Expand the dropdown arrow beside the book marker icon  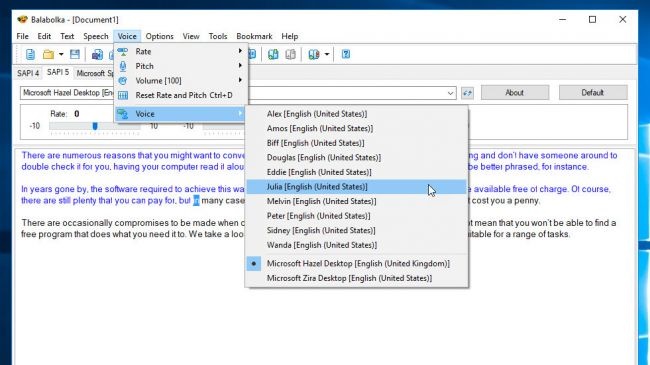[327, 54]
